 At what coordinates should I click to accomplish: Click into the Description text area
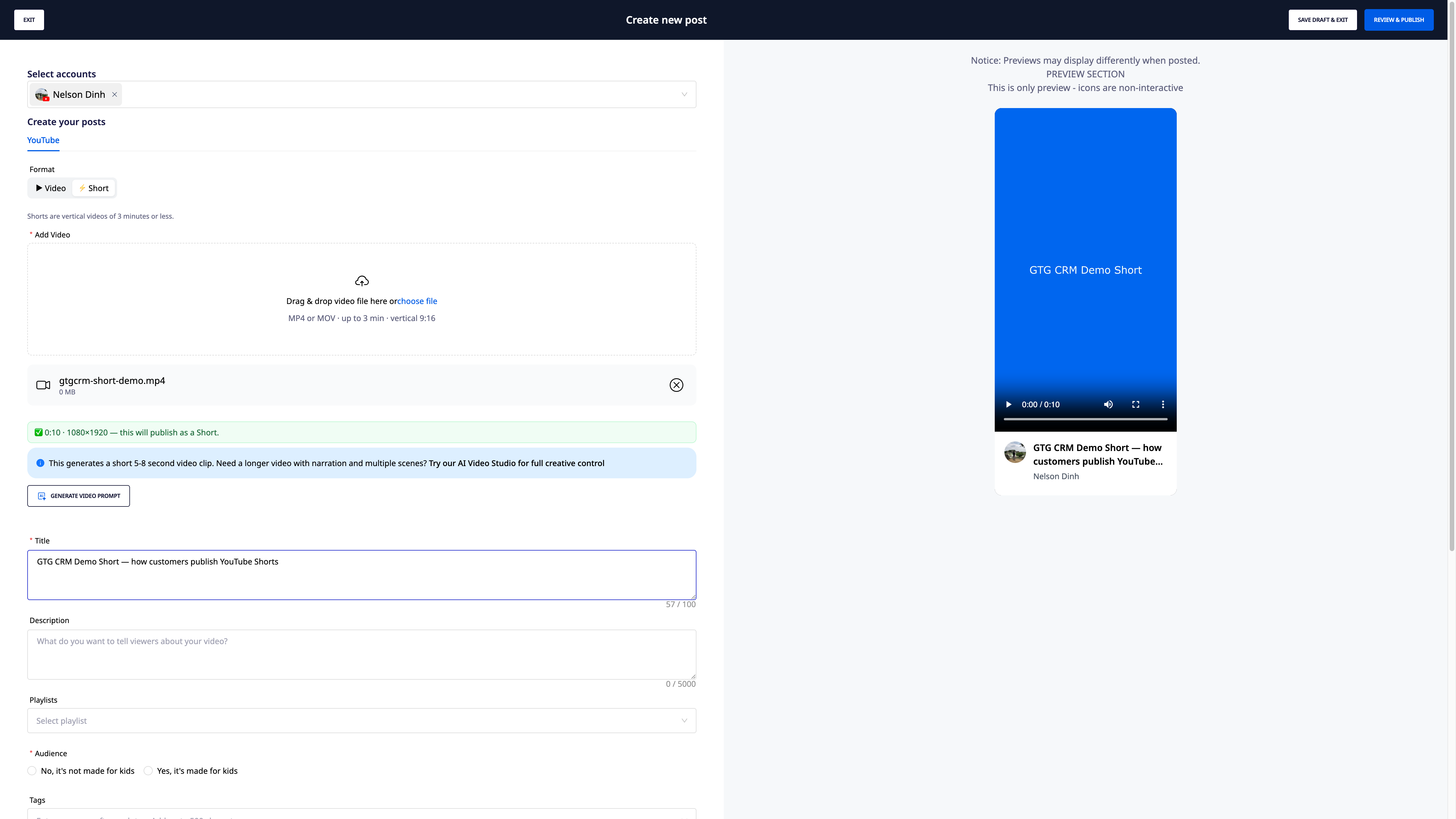click(x=362, y=655)
